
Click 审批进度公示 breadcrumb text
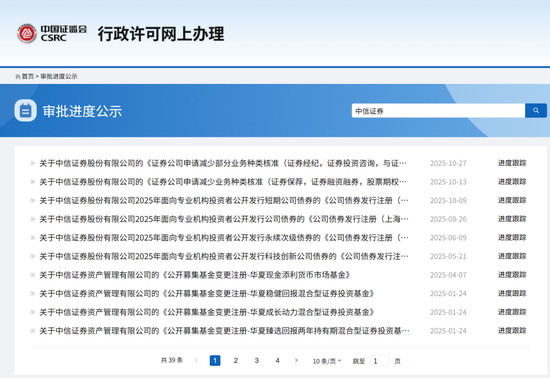point(59,76)
